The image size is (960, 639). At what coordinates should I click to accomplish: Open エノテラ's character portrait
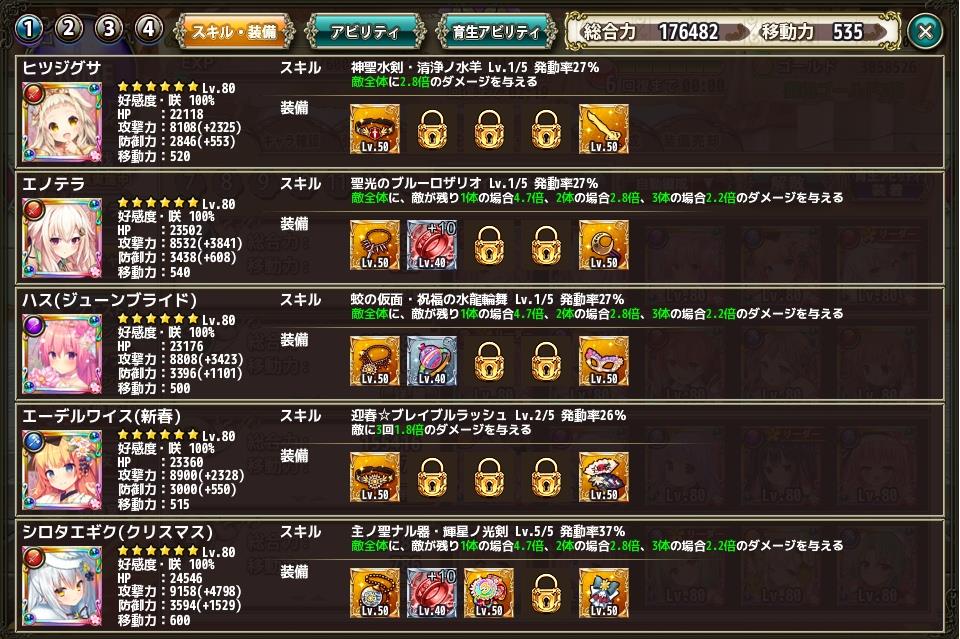[62, 238]
